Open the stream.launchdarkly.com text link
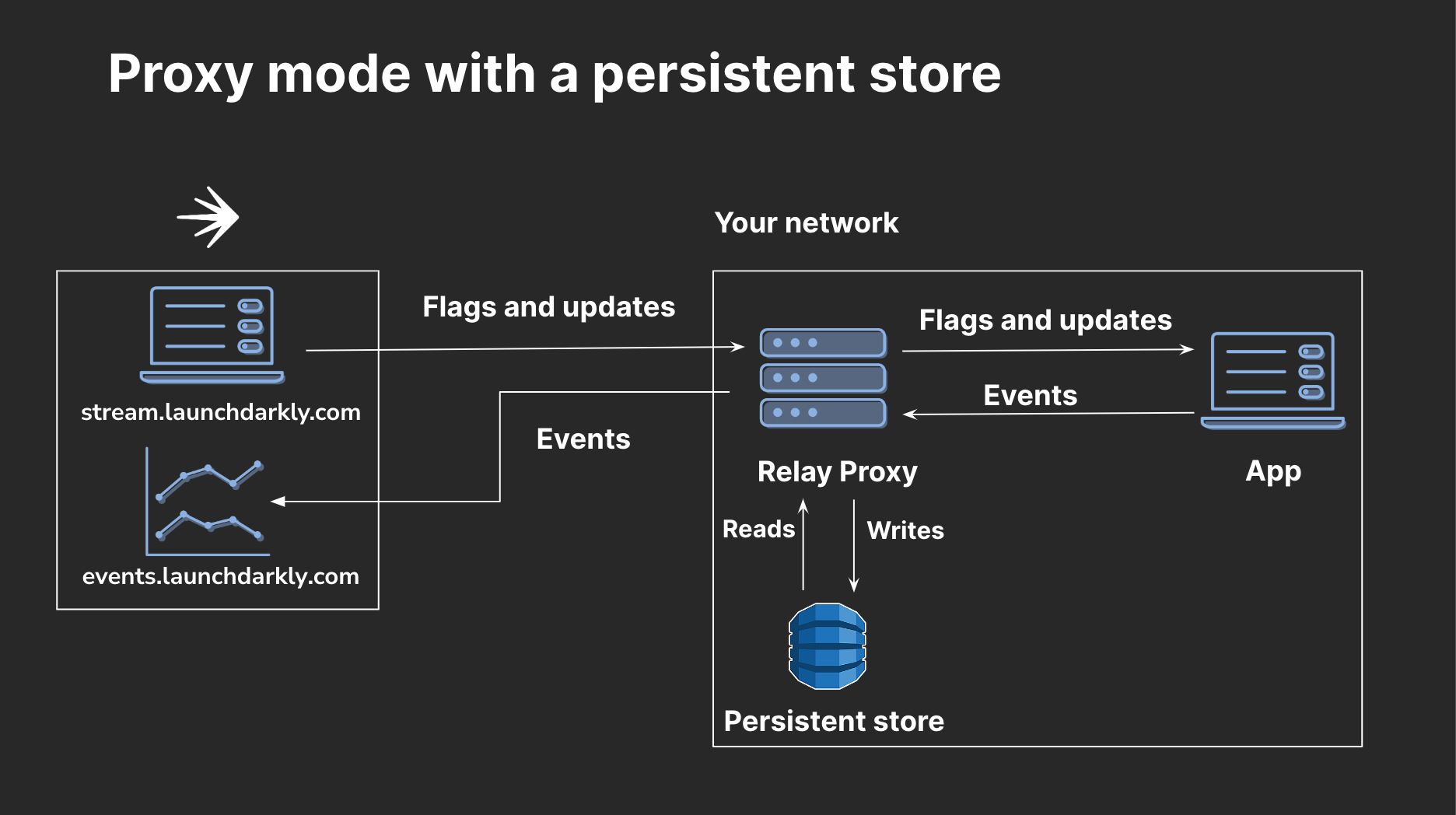This screenshot has height=815, width=1456. click(x=221, y=412)
